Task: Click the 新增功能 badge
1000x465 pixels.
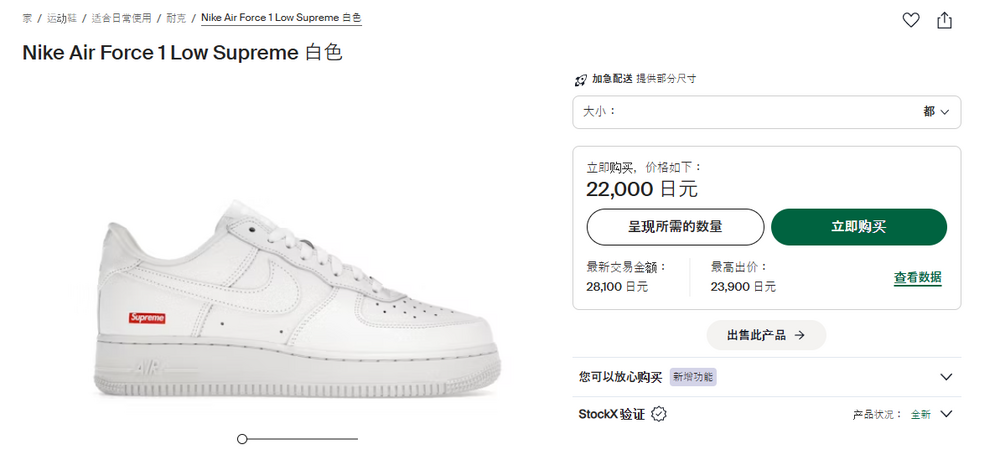Action: [x=694, y=377]
